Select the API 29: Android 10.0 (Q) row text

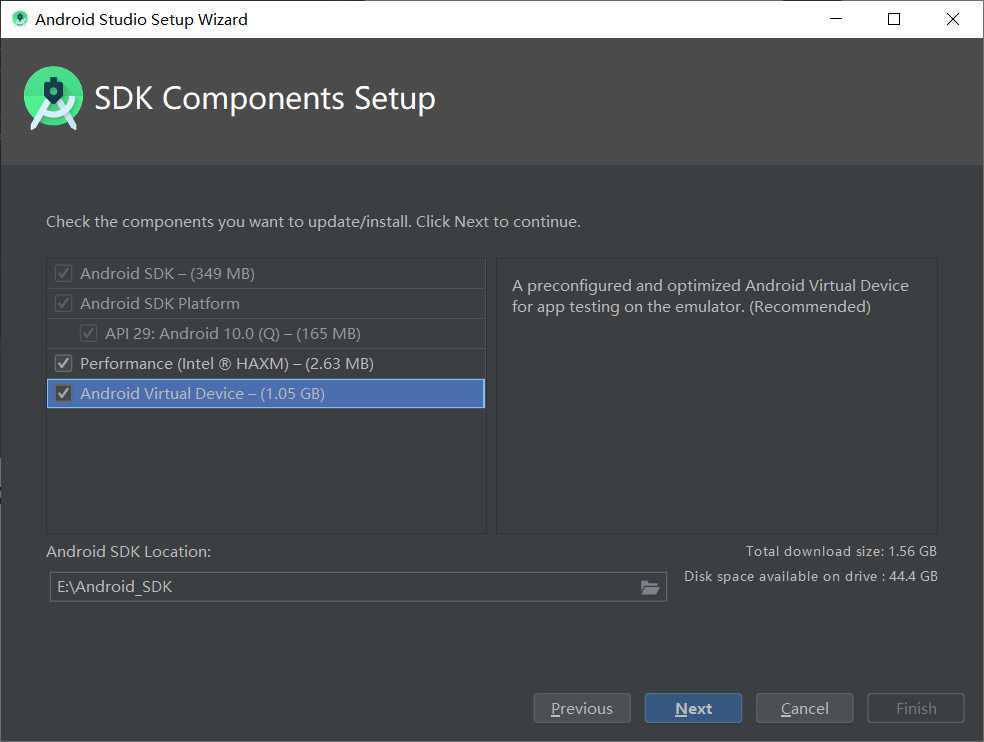tap(233, 334)
